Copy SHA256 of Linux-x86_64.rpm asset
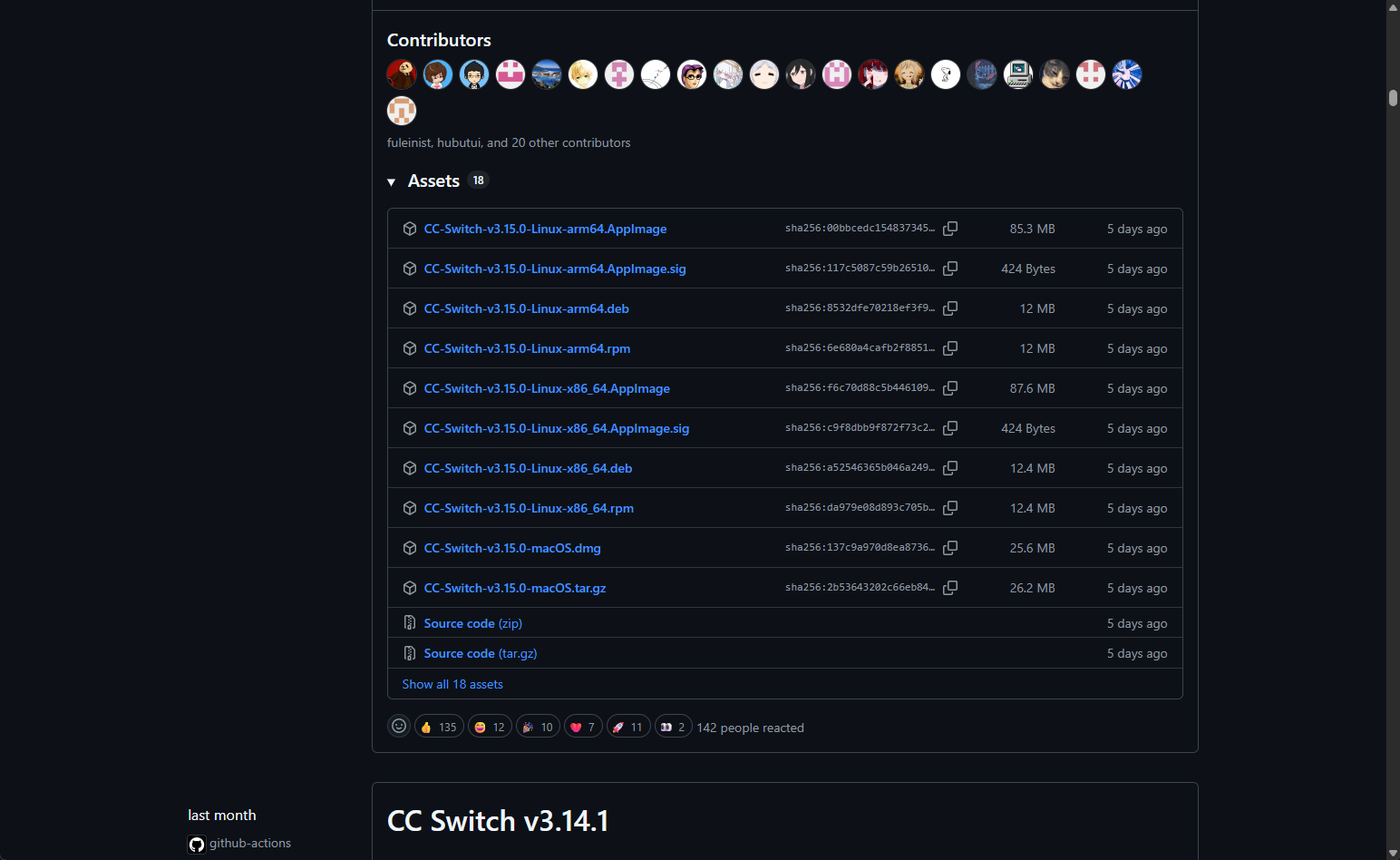The width and height of the screenshot is (1400, 860). point(950,508)
